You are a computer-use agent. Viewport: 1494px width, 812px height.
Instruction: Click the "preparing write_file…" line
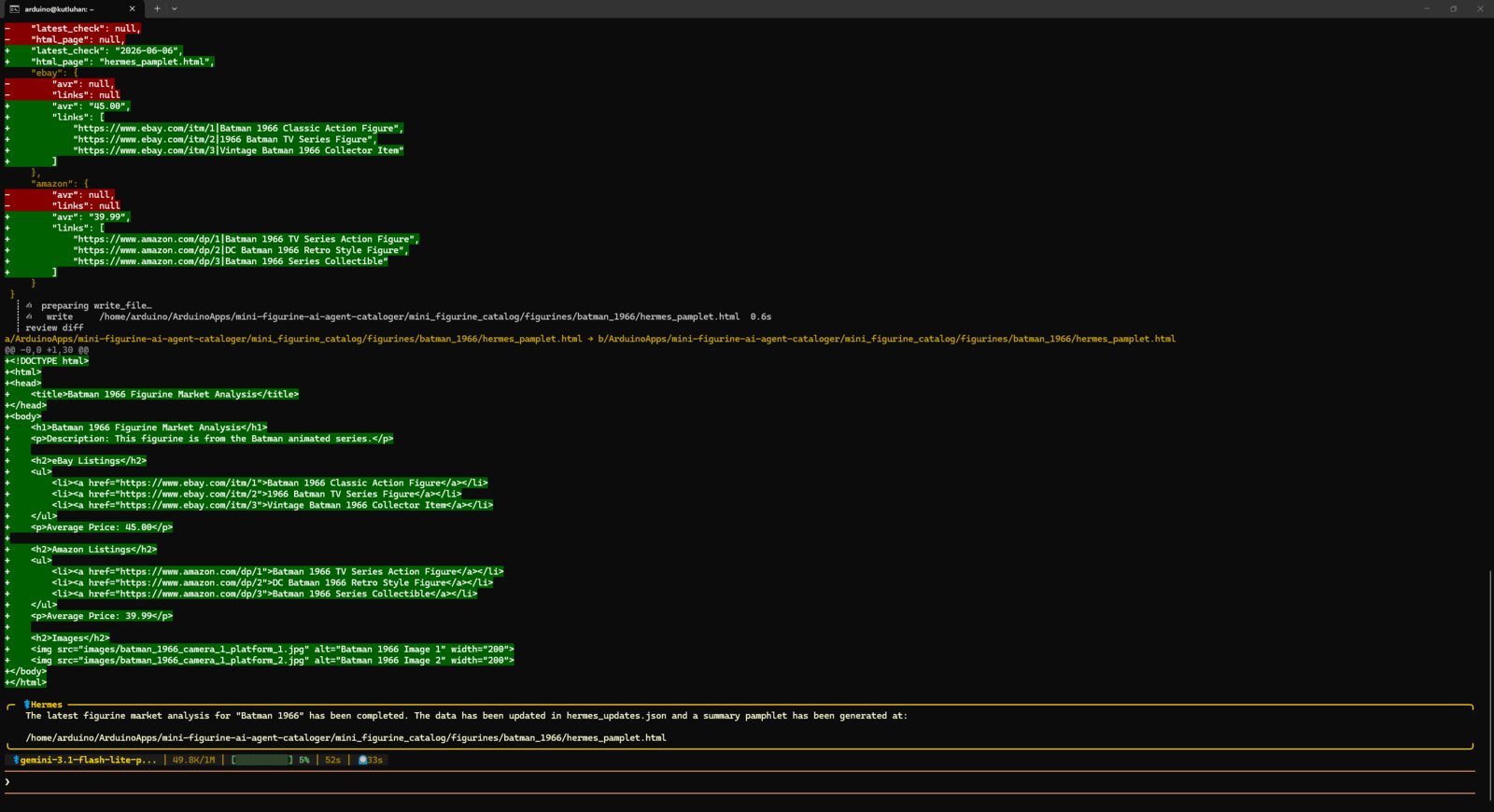point(96,305)
